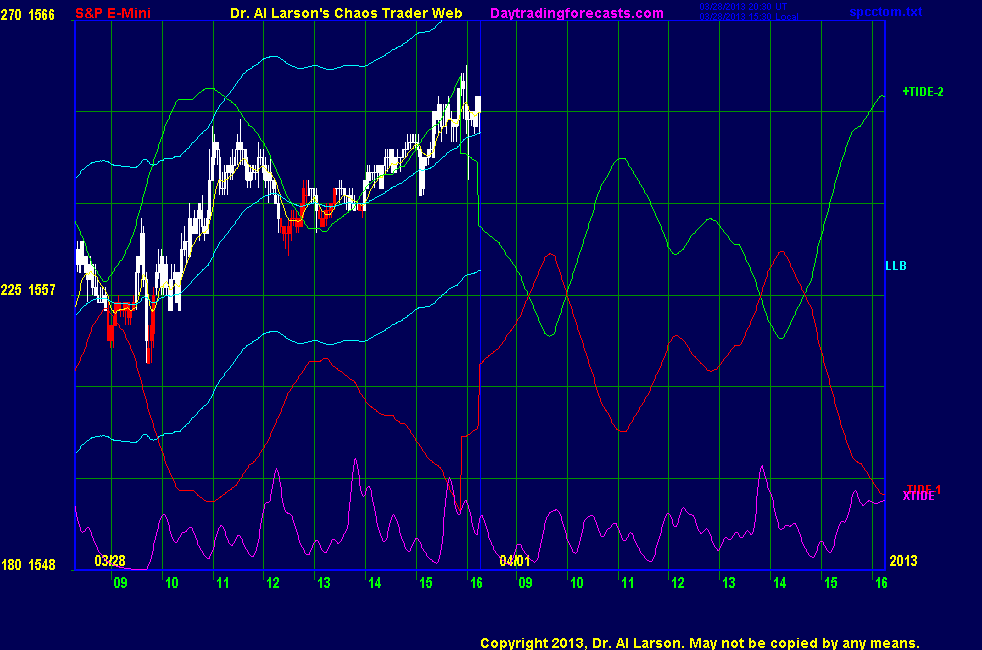Viewport: 982px width, 650px height.
Task: Select the magenta XTIDE legend label
Action: tap(918, 497)
